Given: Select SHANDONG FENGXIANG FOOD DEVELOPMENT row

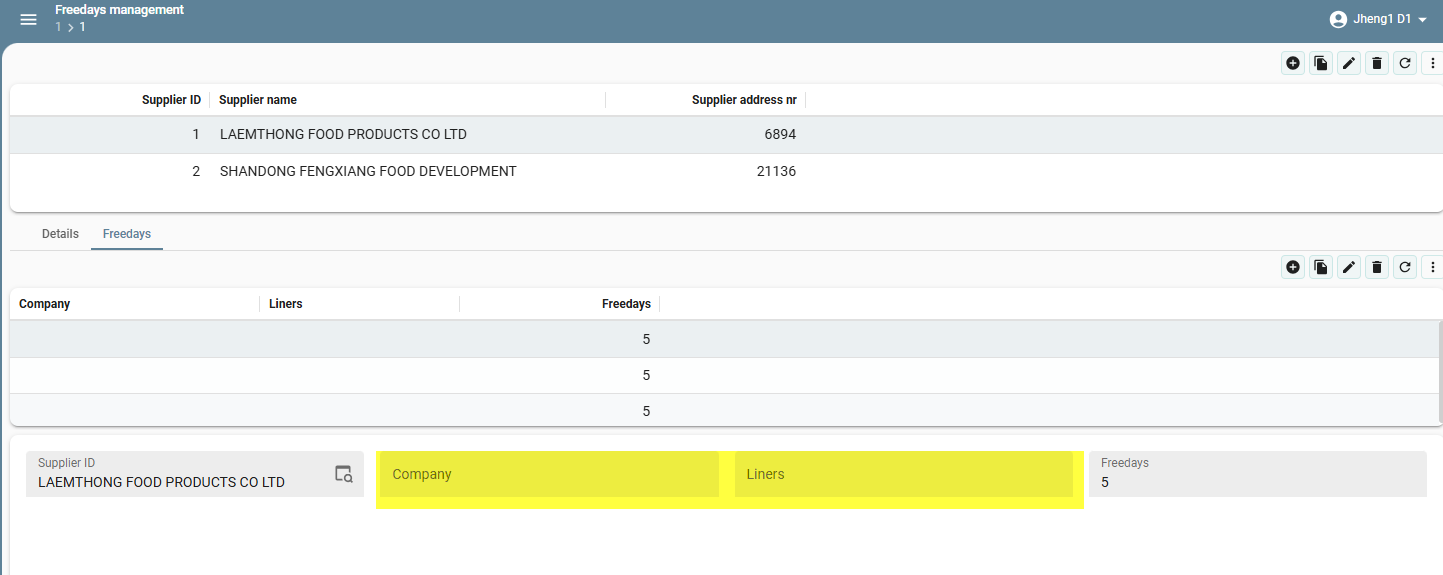Looking at the screenshot, I should pos(726,171).
